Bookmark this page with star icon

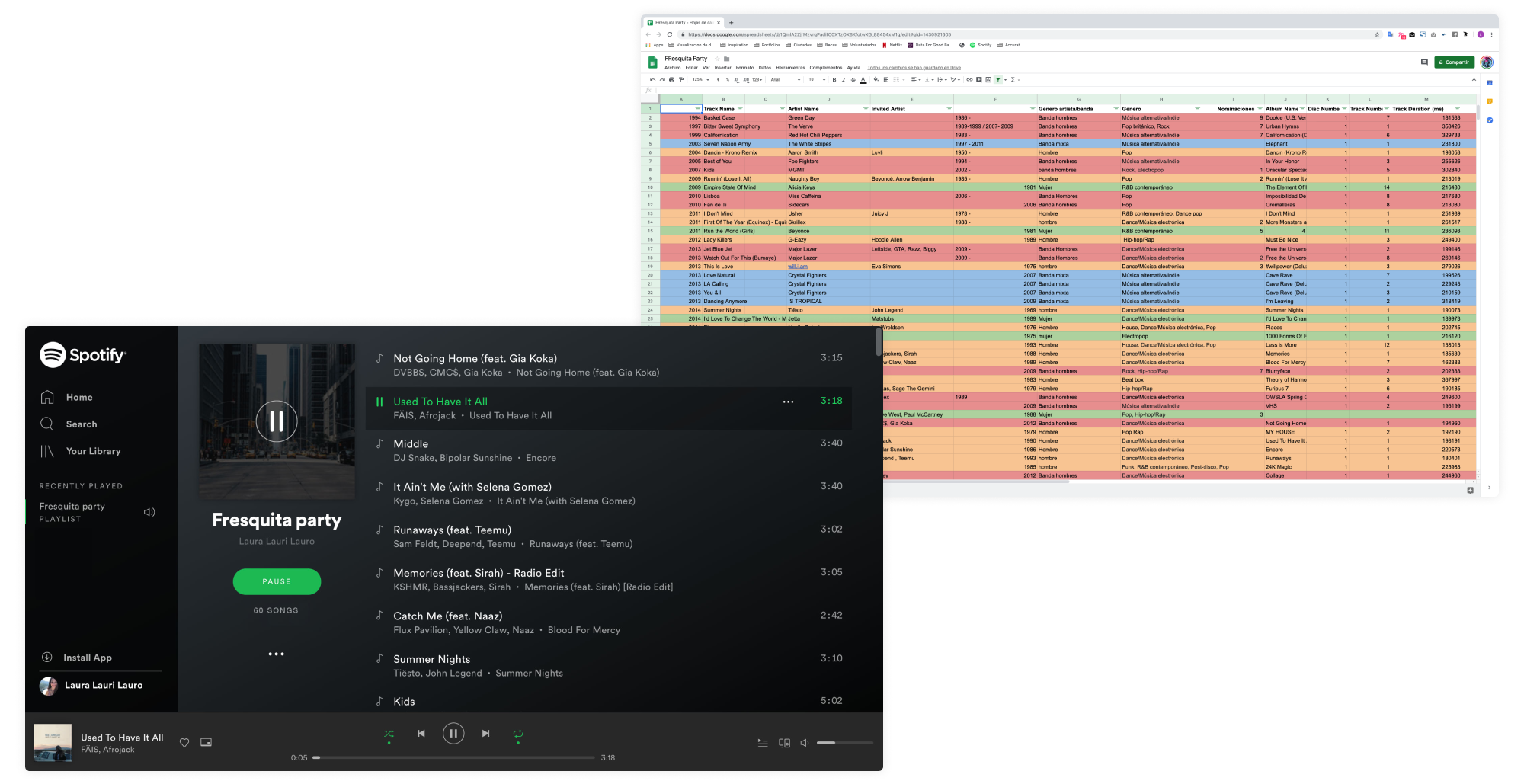pos(1377,34)
